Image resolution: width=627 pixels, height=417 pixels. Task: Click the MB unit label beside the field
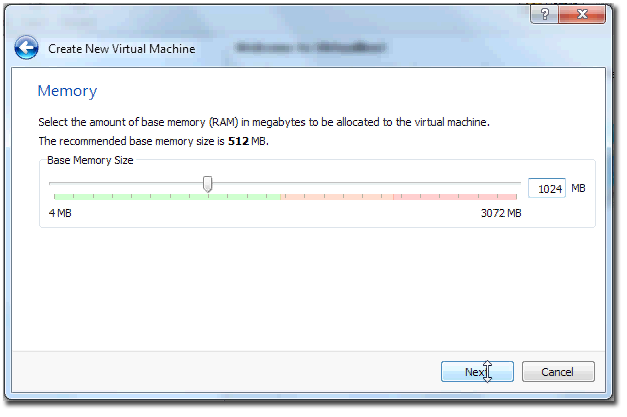(x=578, y=188)
